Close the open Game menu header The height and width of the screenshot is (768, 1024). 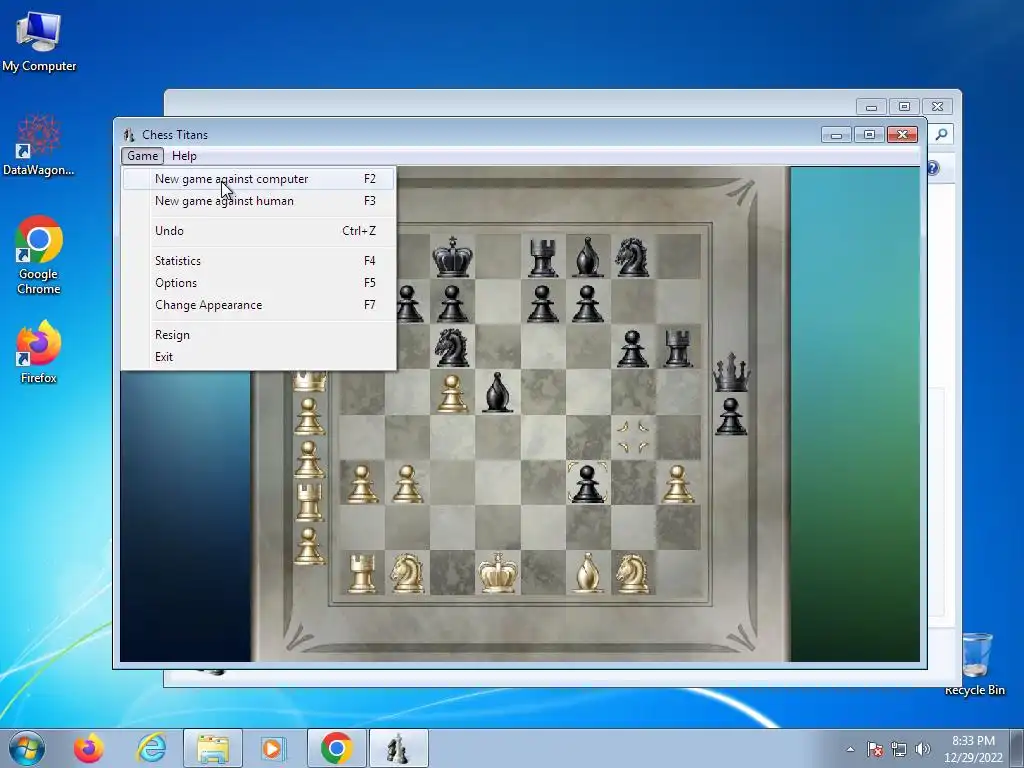pos(142,156)
